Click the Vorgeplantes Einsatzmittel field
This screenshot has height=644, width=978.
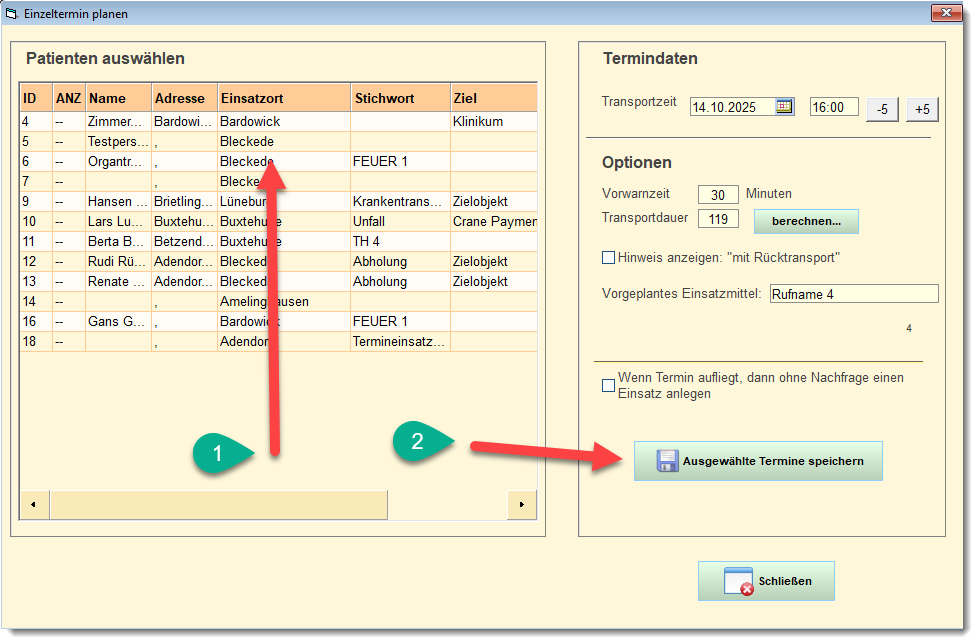click(853, 294)
